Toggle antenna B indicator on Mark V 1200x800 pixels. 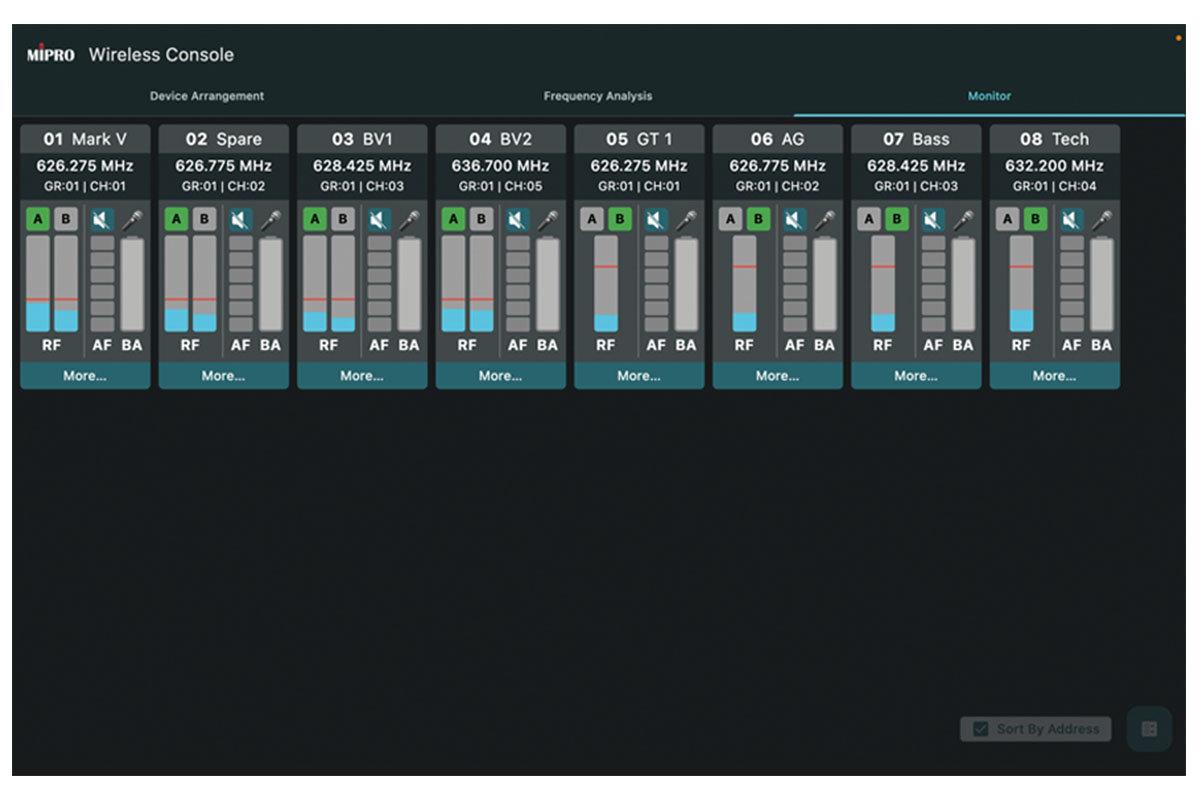coord(66,220)
